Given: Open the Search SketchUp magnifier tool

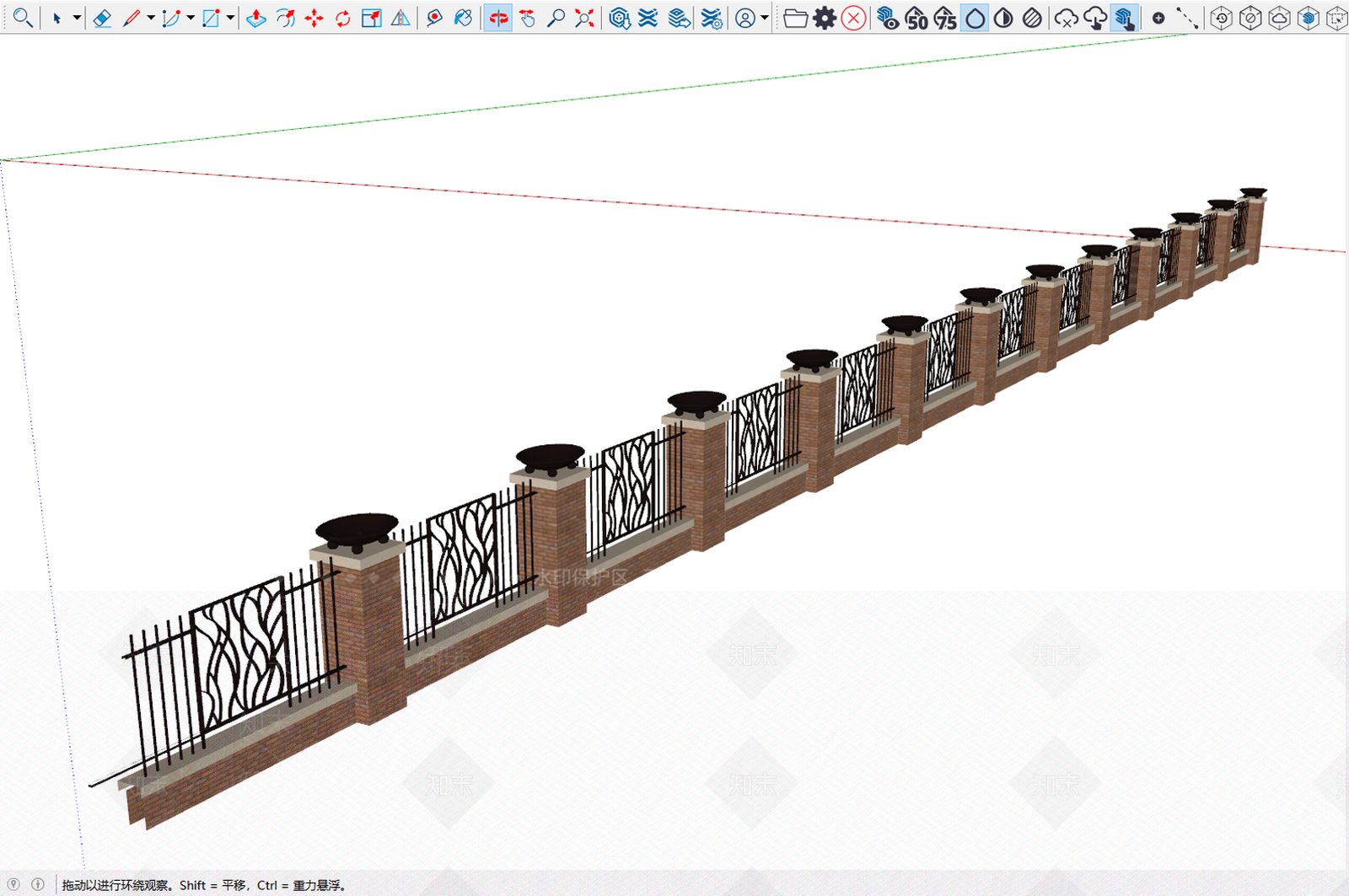Looking at the screenshot, I should click(23, 18).
